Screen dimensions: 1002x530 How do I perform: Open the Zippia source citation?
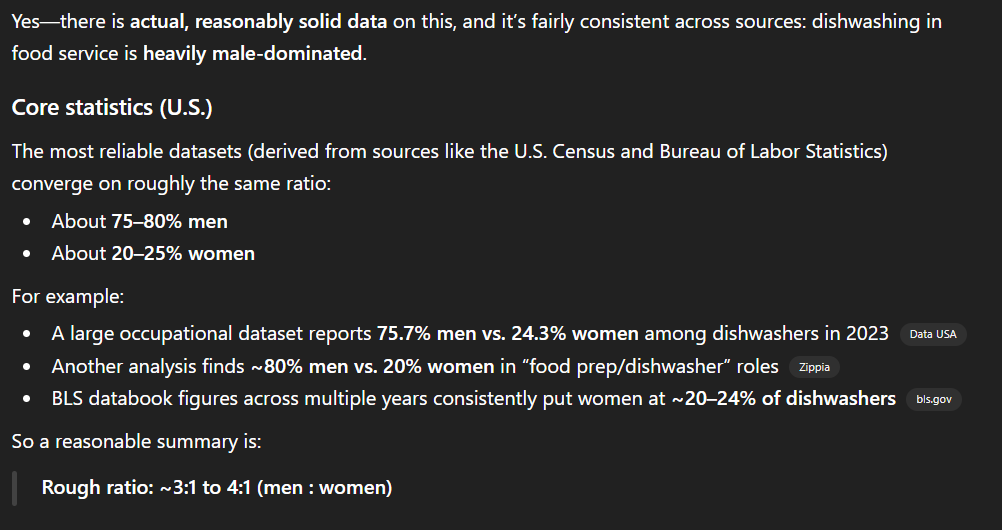(x=814, y=367)
